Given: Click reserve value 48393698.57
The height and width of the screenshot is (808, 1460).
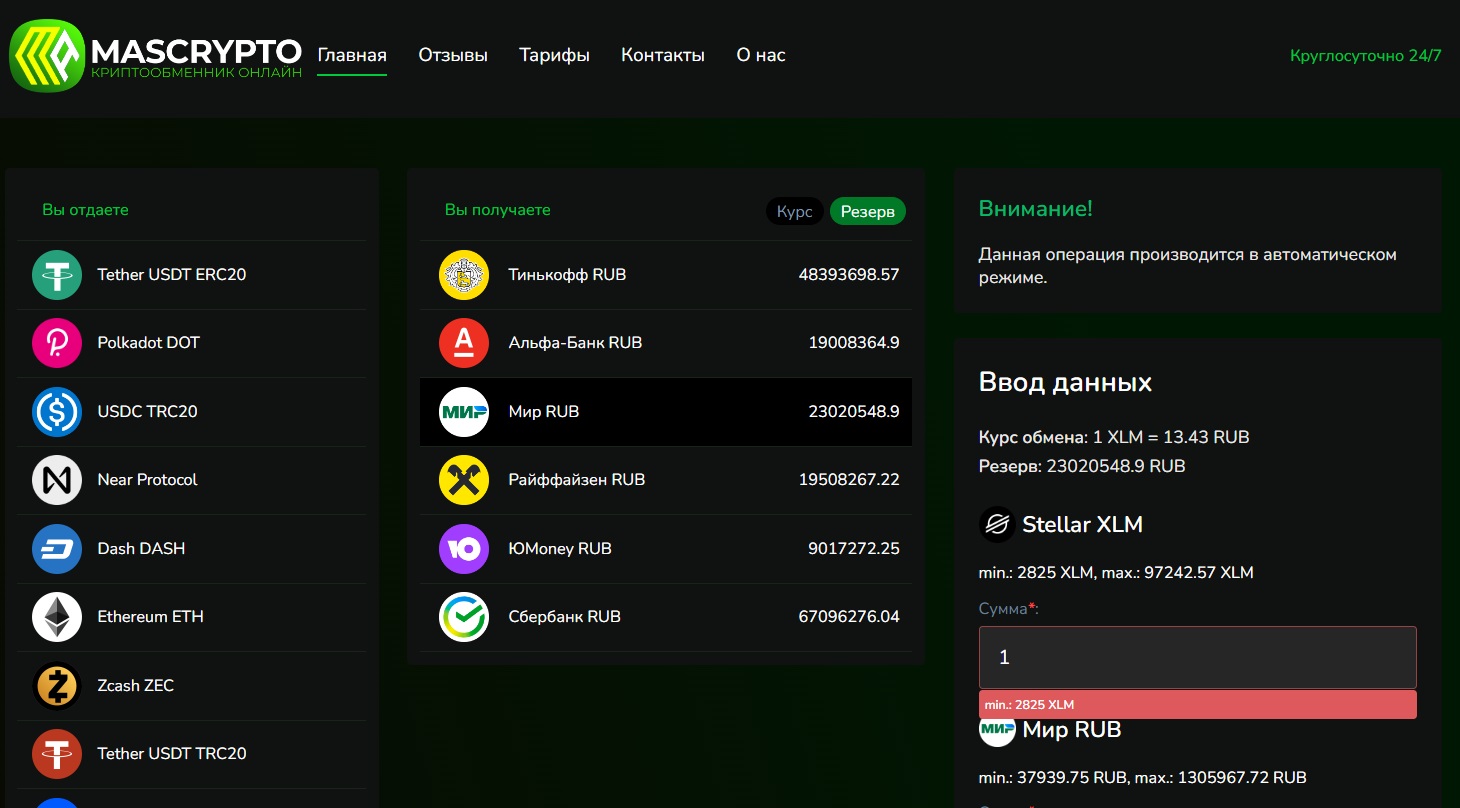Looking at the screenshot, I should click(x=849, y=275).
